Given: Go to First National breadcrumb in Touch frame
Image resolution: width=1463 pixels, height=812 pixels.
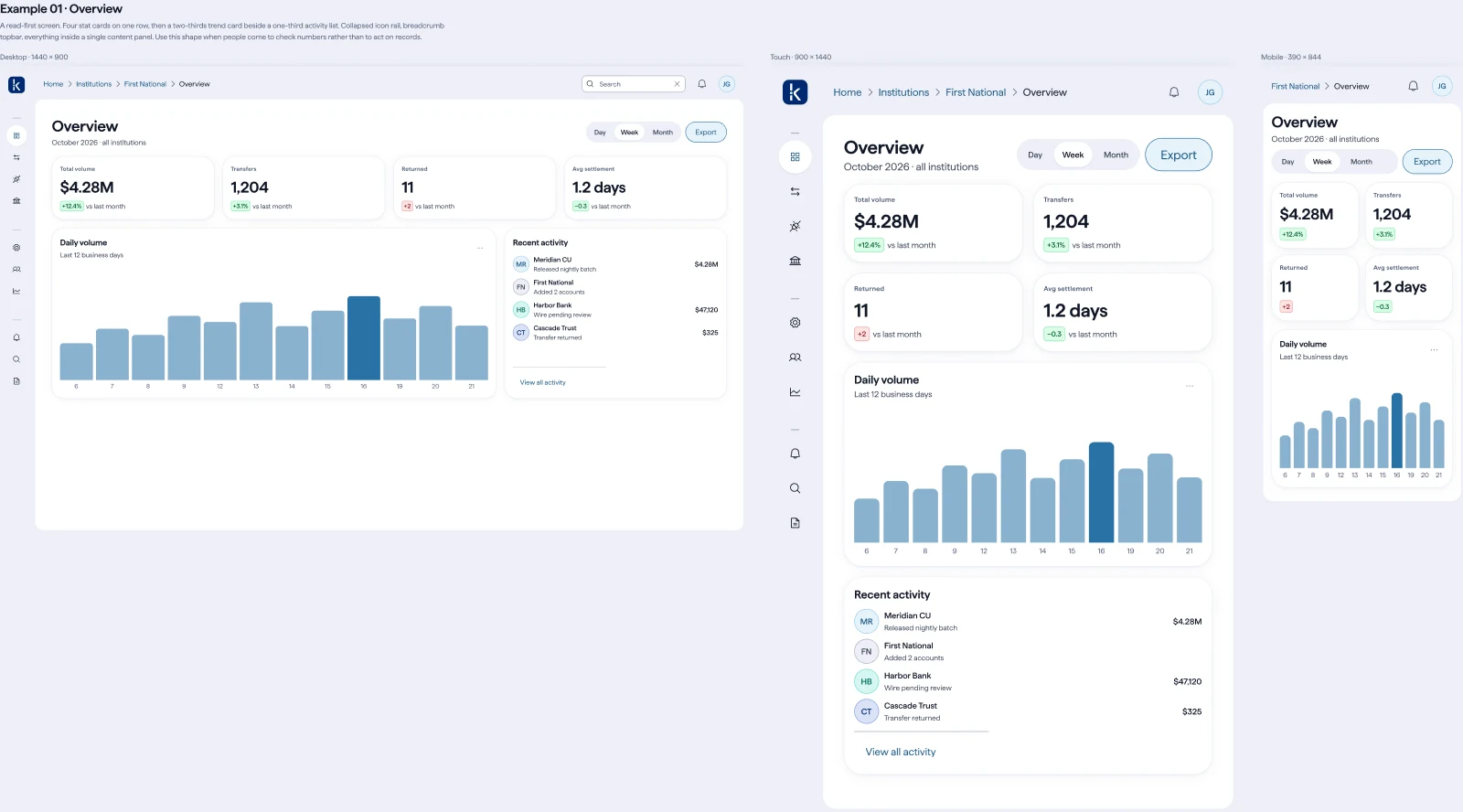Looking at the screenshot, I should [x=976, y=92].
